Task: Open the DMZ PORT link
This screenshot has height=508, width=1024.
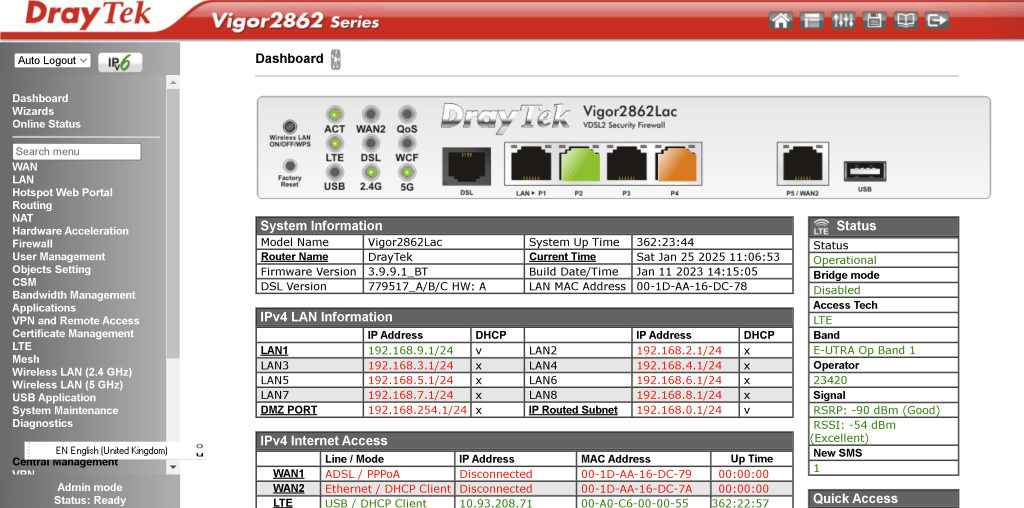Action: click(x=289, y=410)
